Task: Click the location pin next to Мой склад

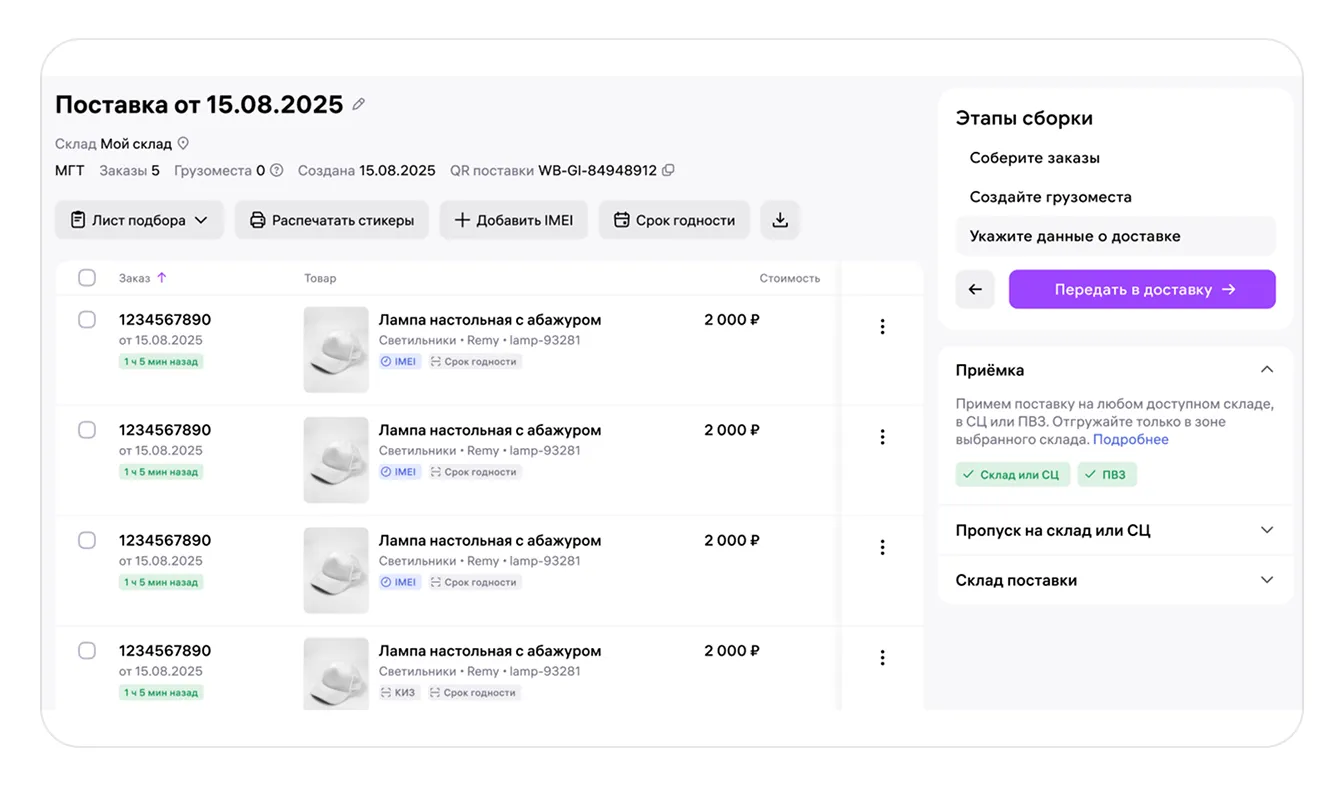Action: (183, 144)
